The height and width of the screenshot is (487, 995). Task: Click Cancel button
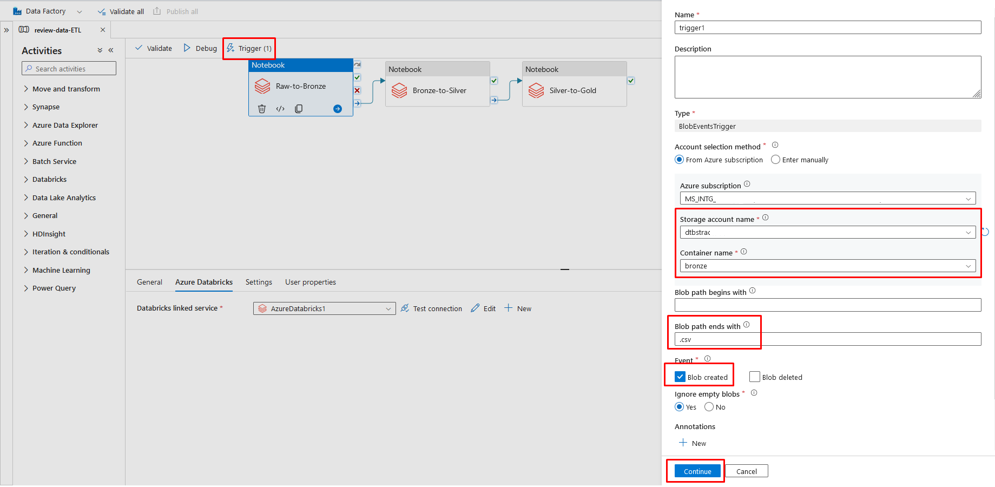coord(747,471)
